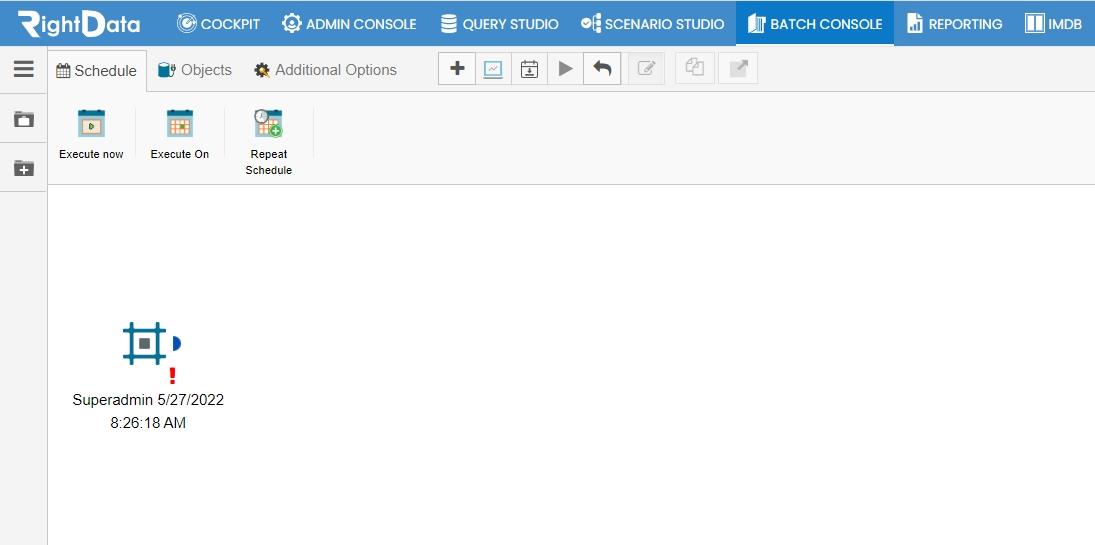Toggle the hamburger sidebar menu
Screen dimensions: 1095x545
click(x=24, y=68)
